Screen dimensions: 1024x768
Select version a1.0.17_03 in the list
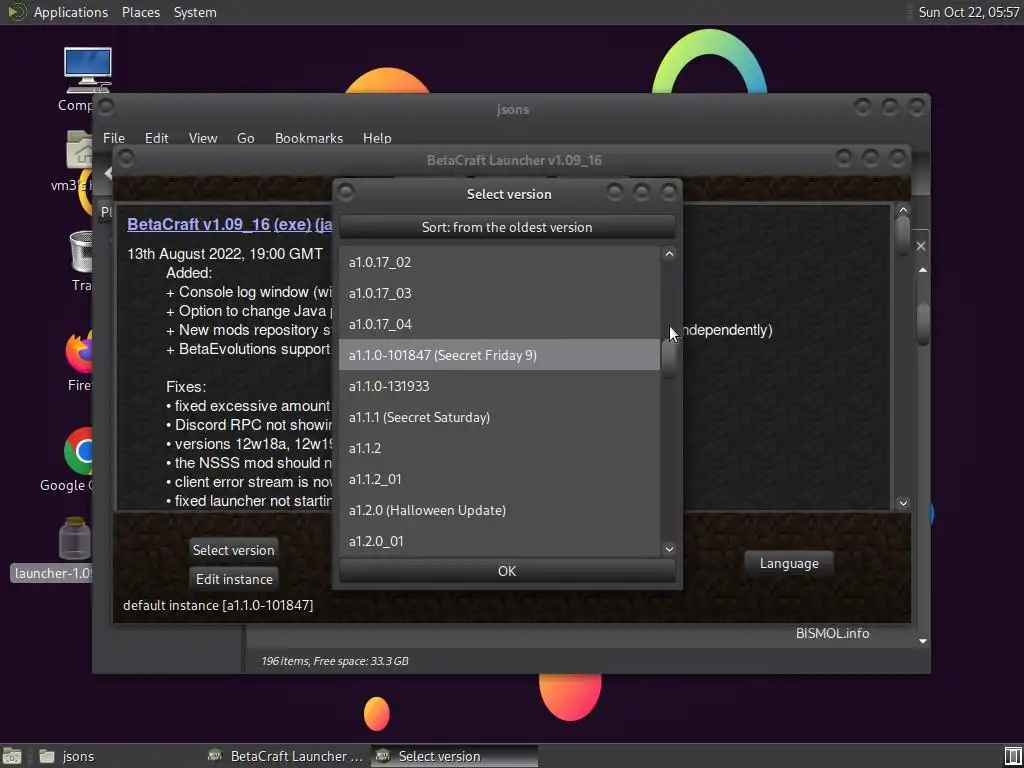[499, 293]
